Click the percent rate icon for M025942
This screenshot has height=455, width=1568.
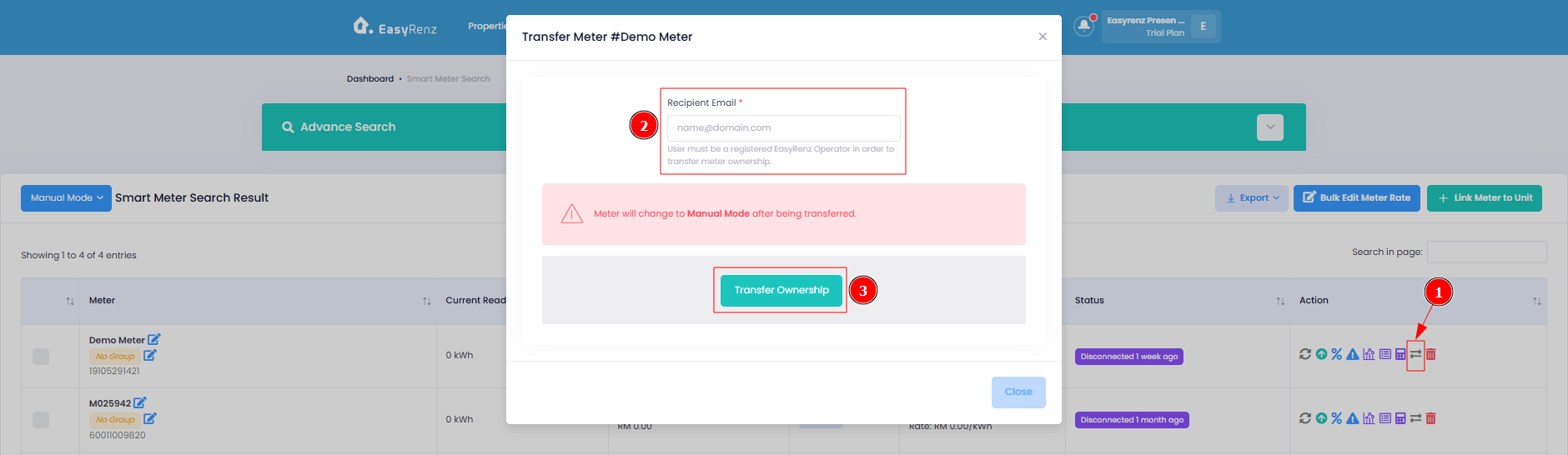coord(1337,418)
